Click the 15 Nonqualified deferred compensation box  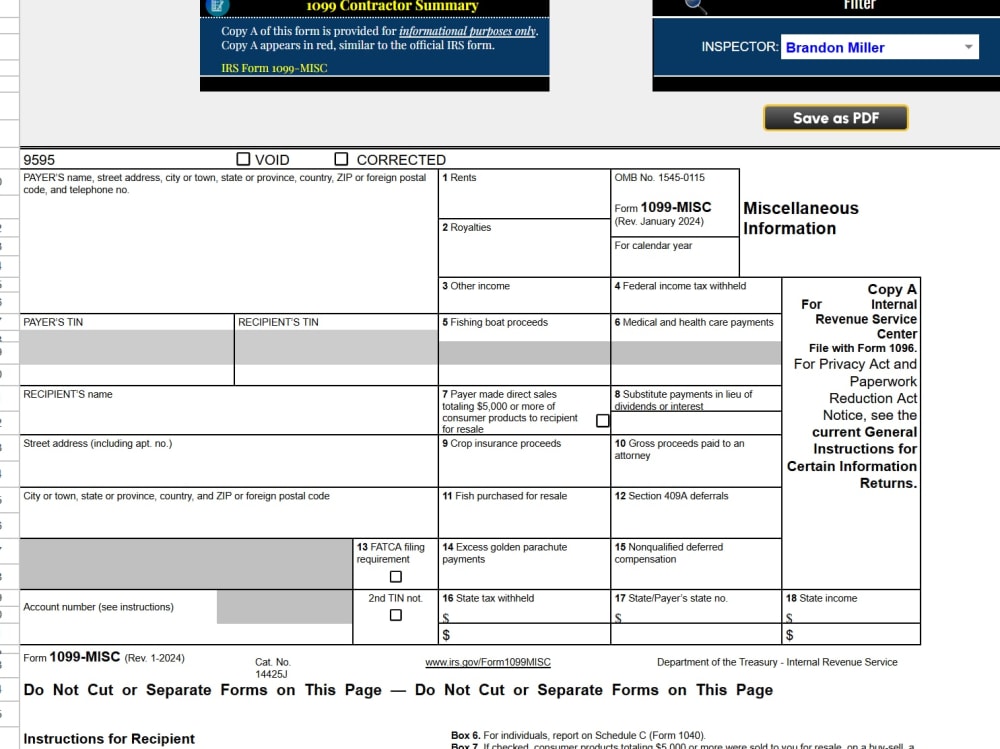click(x=696, y=564)
